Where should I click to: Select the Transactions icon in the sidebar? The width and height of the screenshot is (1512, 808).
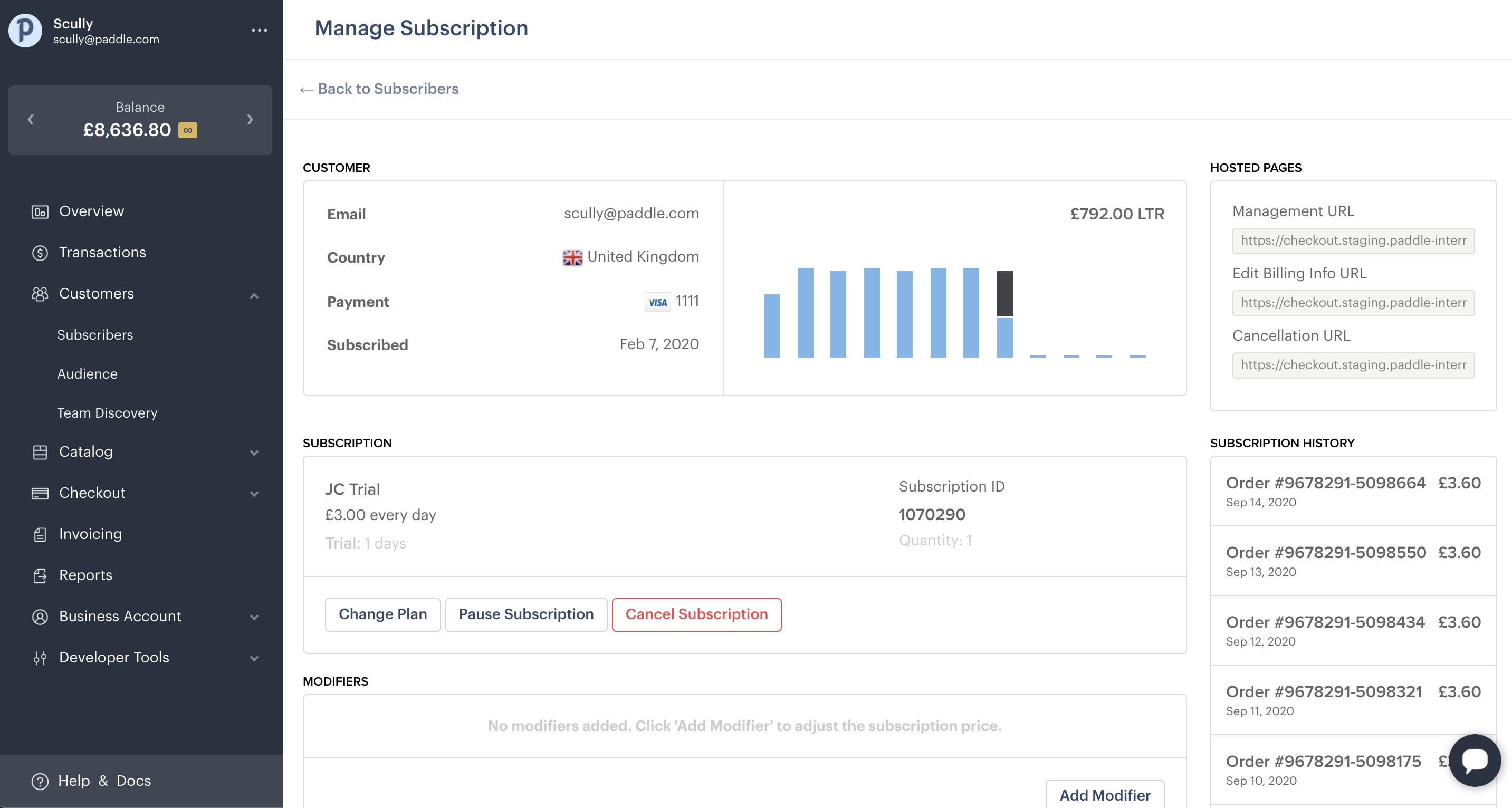point(39,252)
